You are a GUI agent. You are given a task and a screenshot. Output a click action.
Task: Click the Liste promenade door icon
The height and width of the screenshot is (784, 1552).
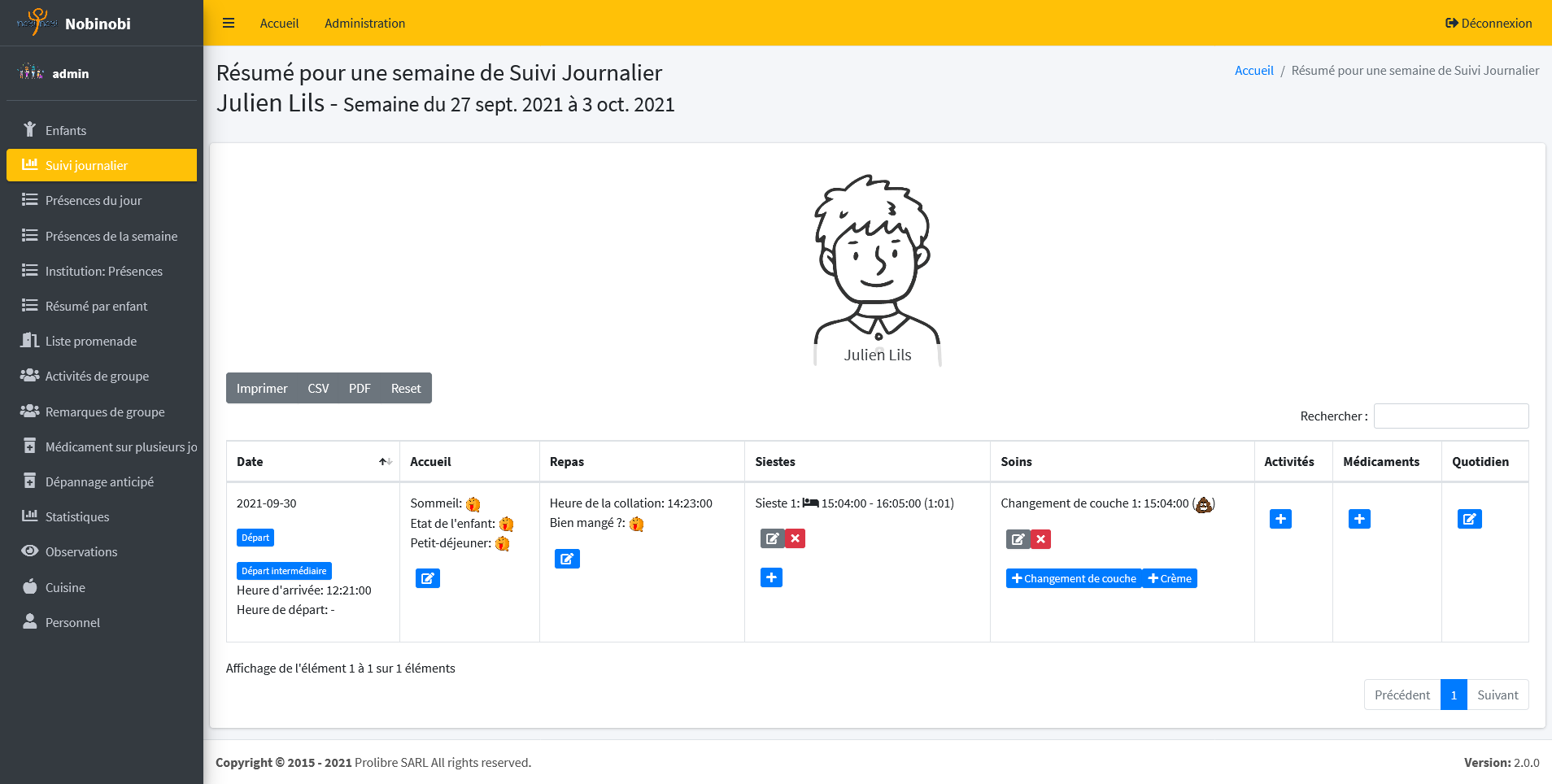coord(30,341)
